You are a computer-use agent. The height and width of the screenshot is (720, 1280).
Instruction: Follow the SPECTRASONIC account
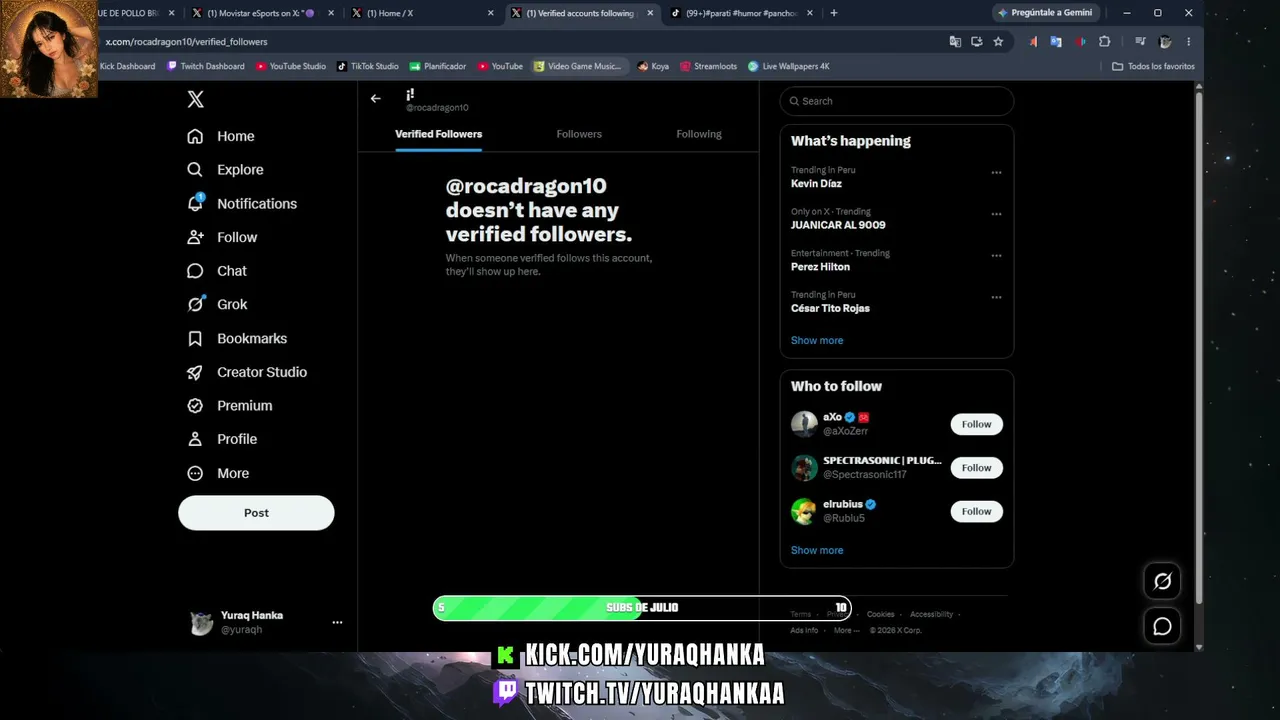976,468
